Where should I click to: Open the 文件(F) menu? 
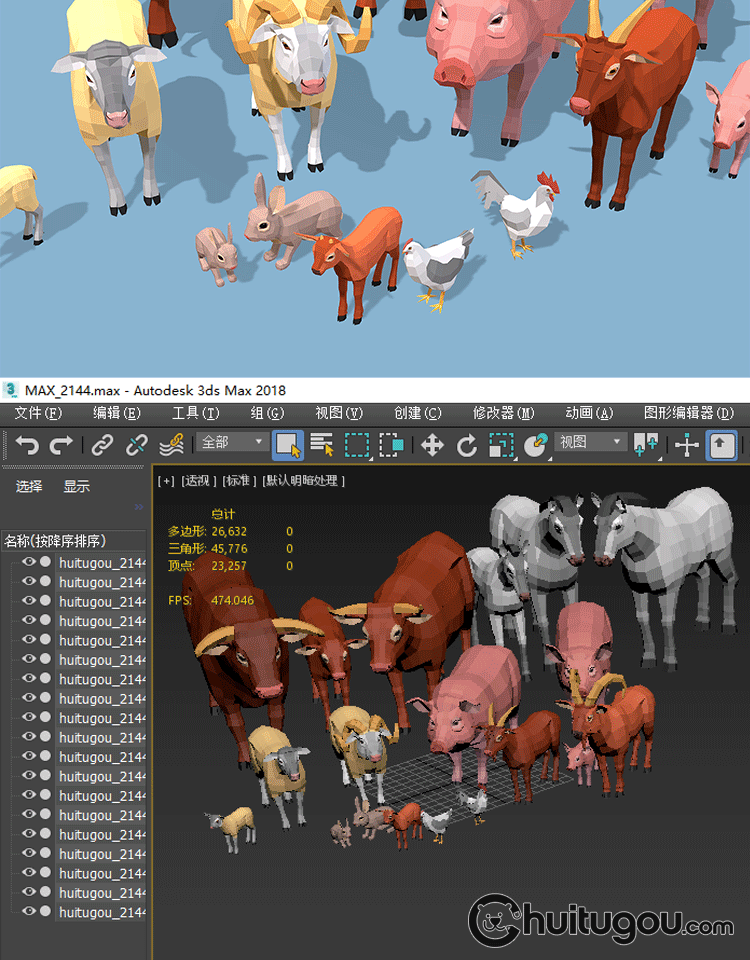[38, 413]
